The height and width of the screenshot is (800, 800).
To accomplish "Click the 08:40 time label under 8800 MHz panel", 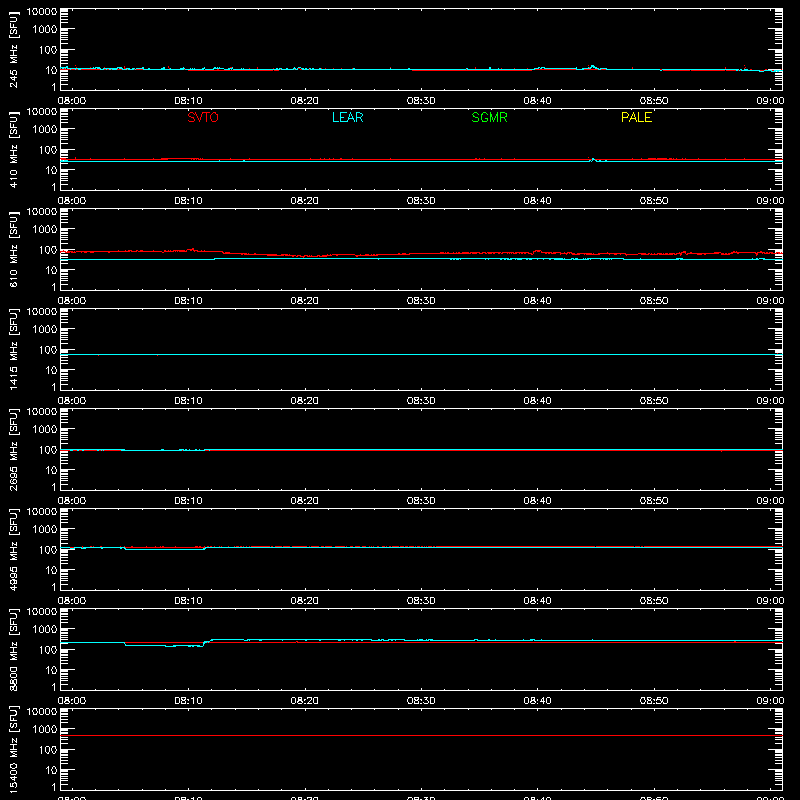I will tap(537, 701).
